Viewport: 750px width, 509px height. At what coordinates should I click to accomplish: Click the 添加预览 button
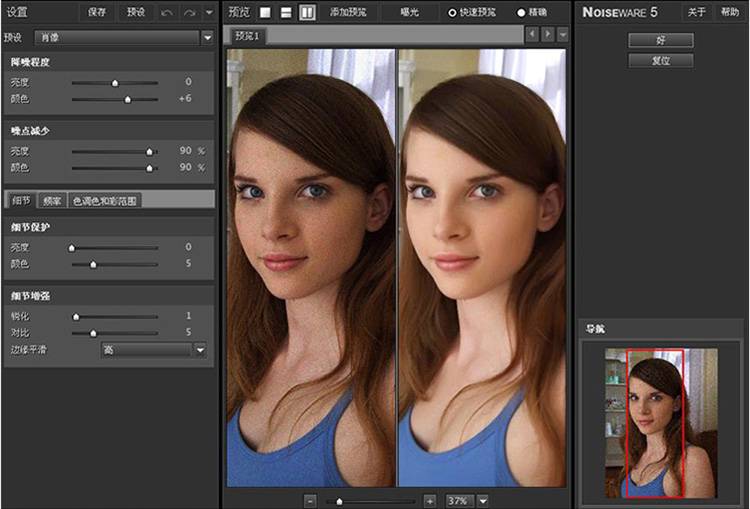pyautogui.click(x=348, y=12)
